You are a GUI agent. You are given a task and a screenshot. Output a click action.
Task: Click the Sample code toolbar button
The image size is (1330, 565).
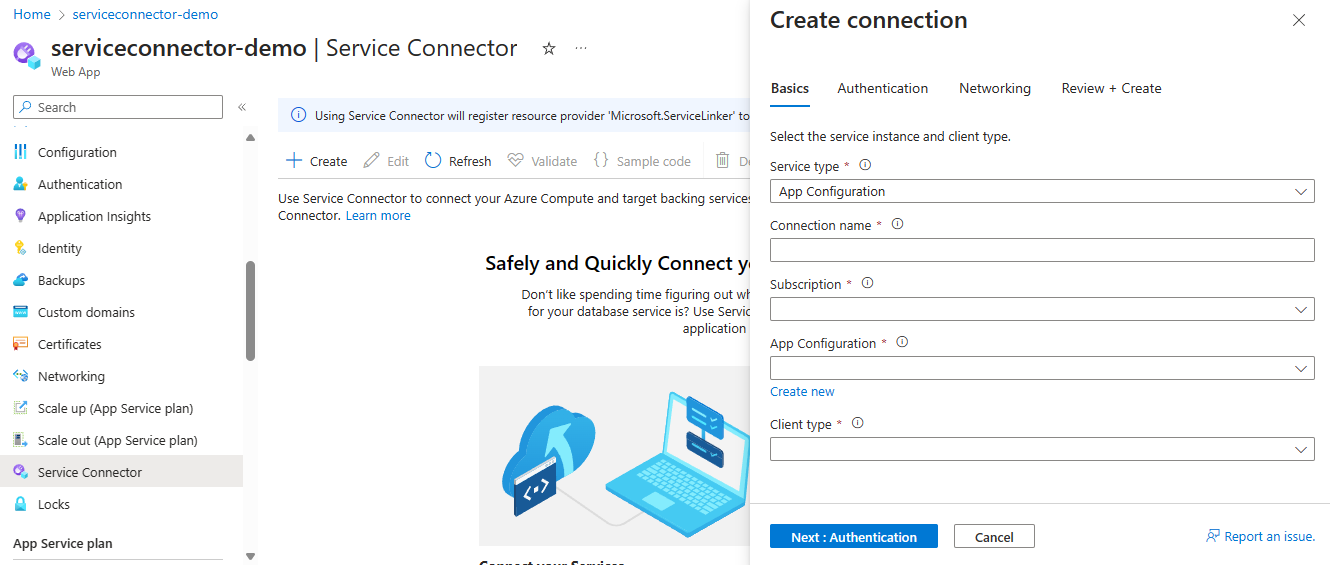[x=641, y=161]
